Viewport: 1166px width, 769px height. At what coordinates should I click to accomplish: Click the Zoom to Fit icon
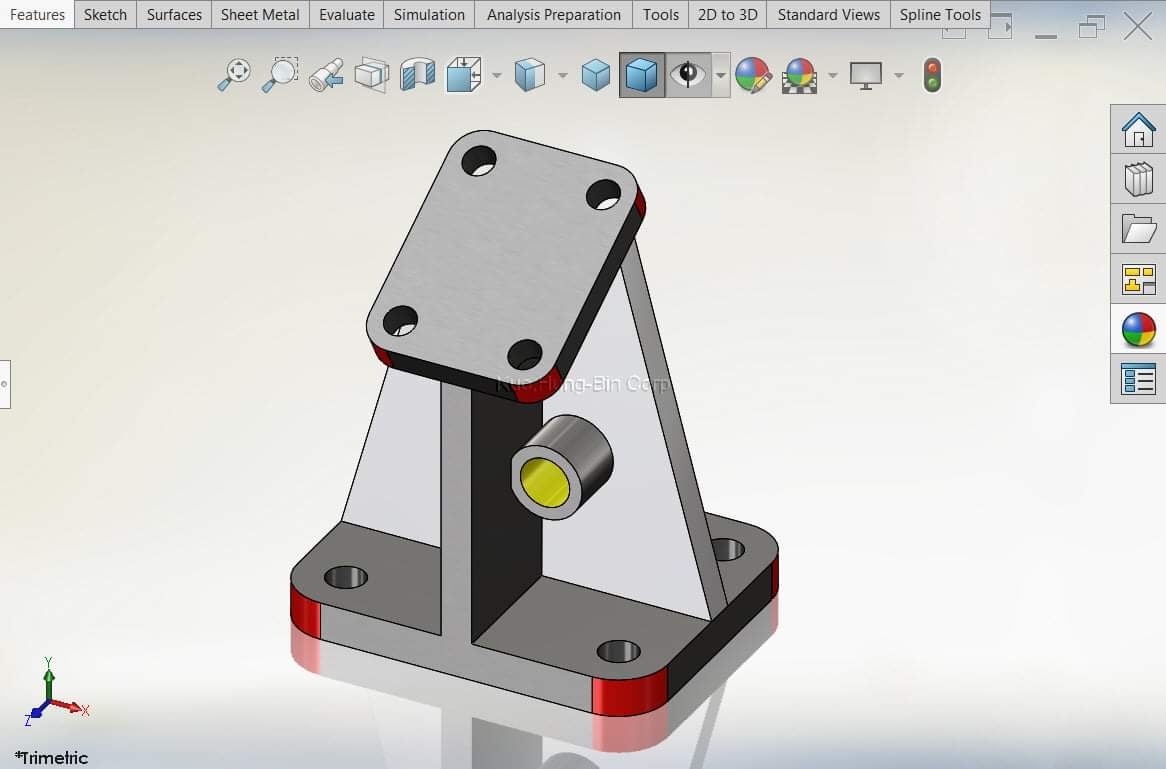click(x=234, y=75)
